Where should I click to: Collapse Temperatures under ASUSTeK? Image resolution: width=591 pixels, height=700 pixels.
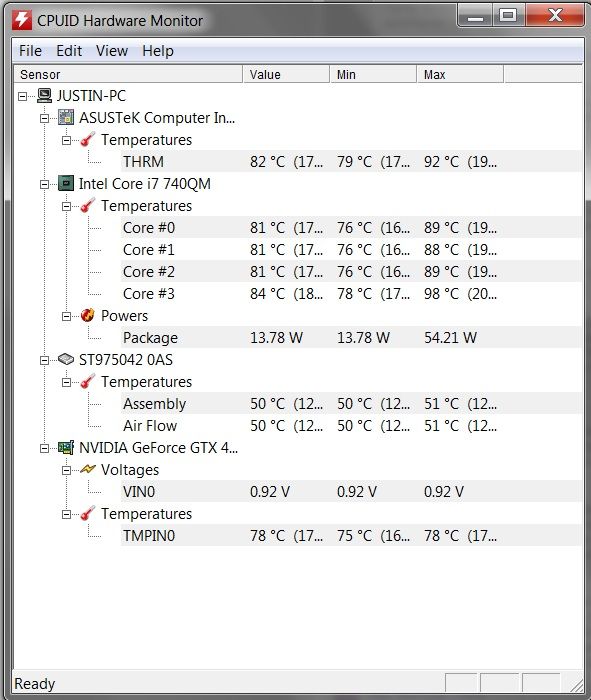[x=66, y=140]
